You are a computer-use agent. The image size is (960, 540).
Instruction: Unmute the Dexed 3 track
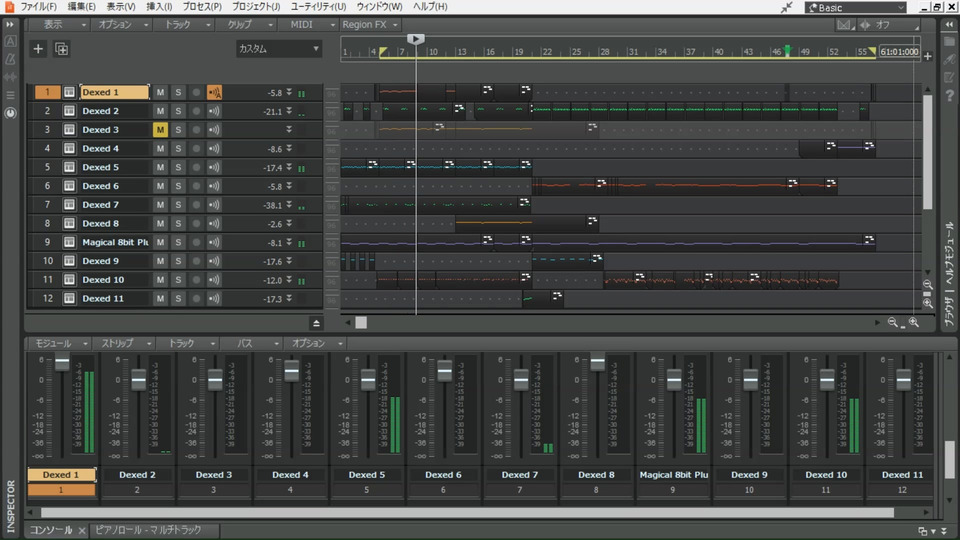160,130
